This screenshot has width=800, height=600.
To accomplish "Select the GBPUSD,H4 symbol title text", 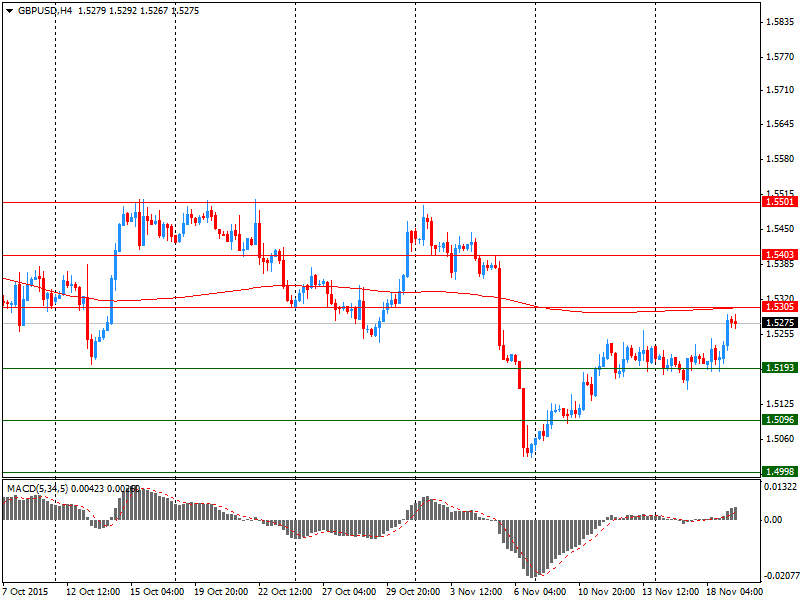I will click(45, 11).
